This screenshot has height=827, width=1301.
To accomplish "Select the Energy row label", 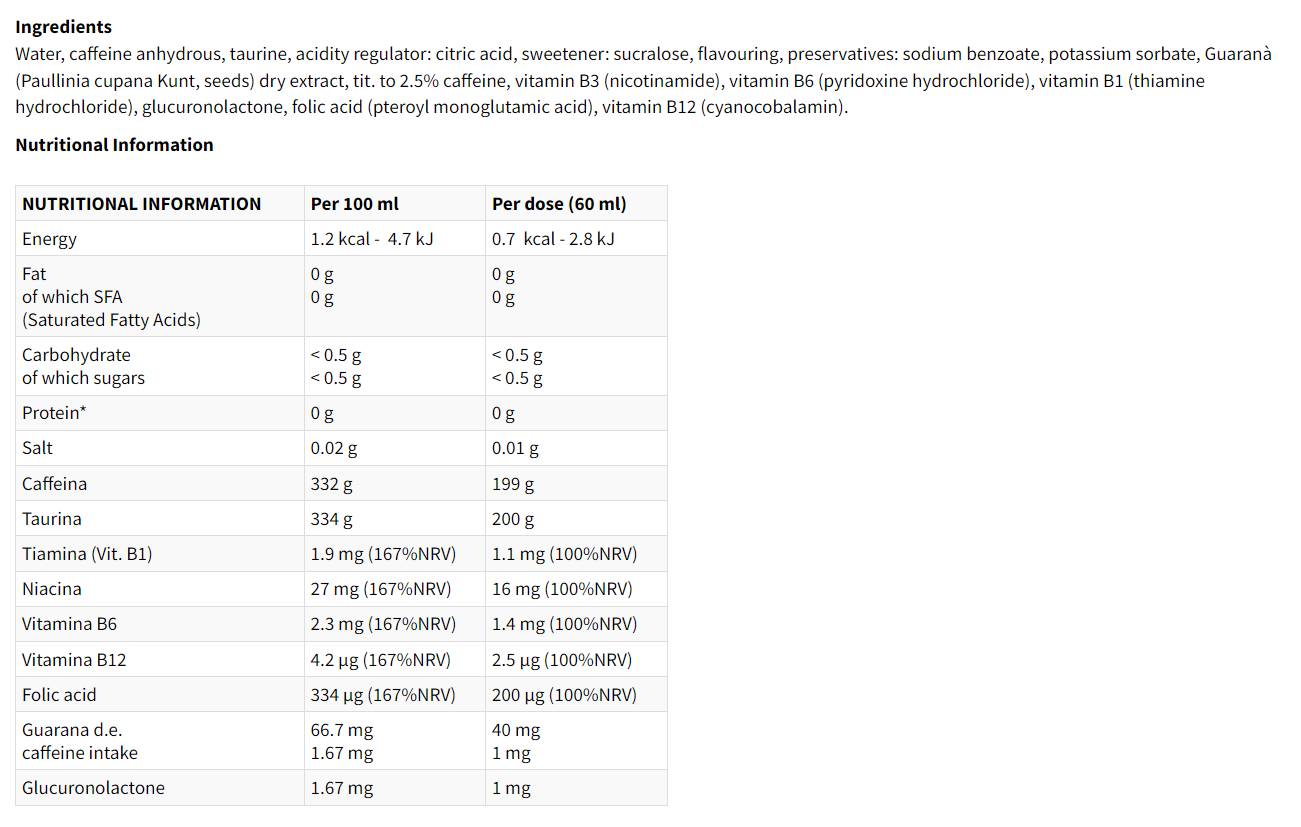I will (49, 239).
